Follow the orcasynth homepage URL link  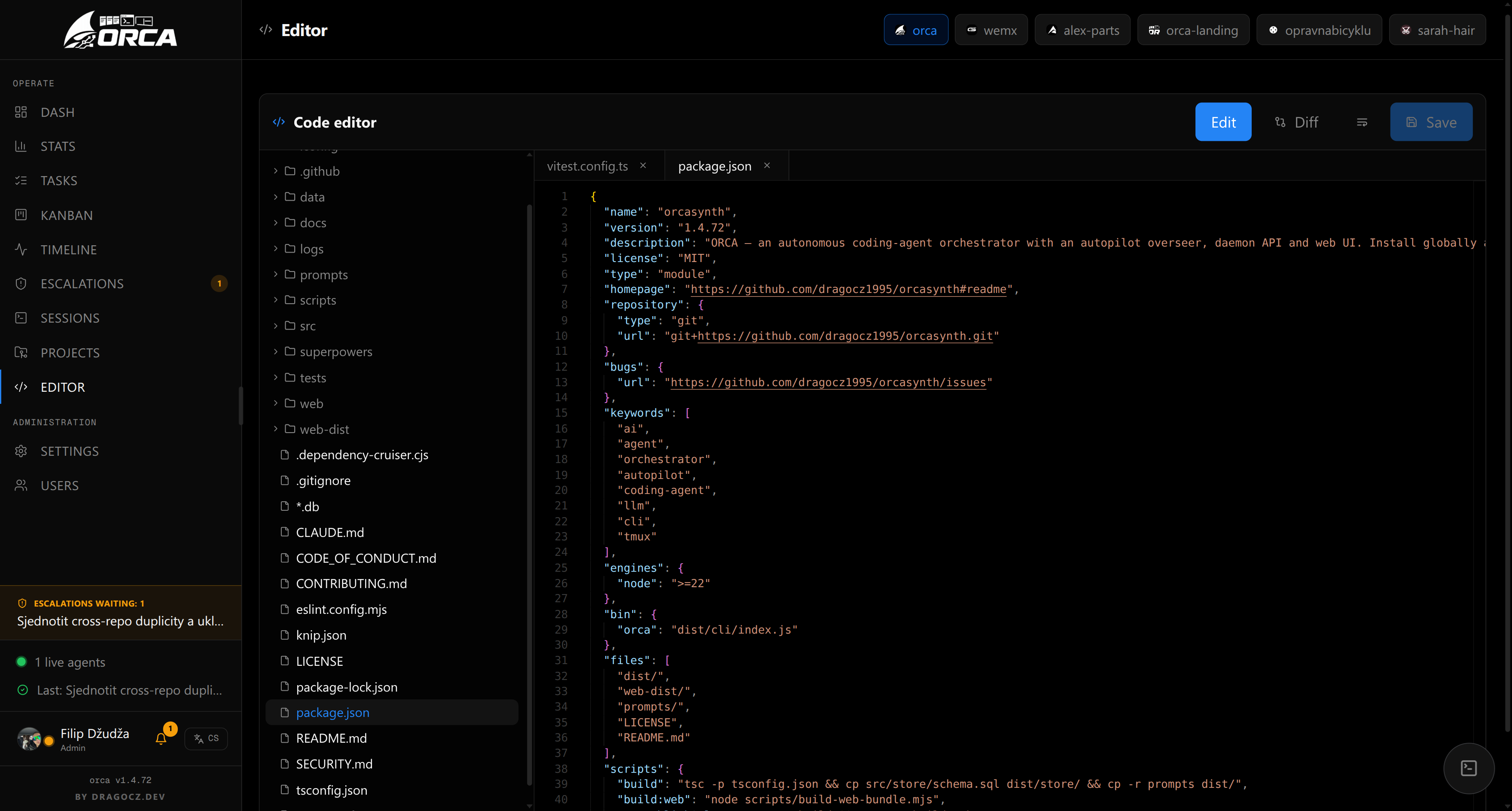pos(849,290)
